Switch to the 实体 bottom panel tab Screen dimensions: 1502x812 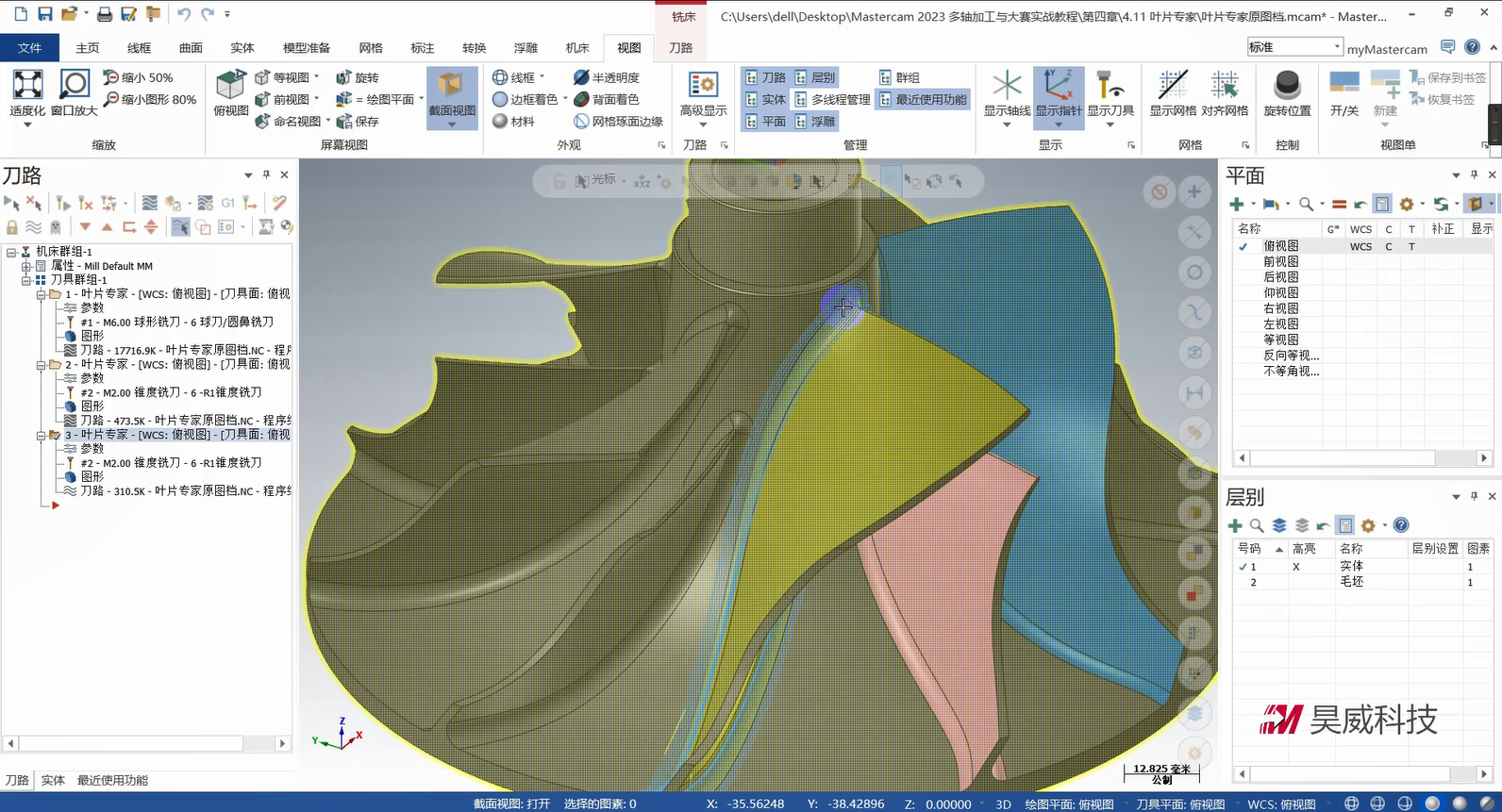[53, 780]
